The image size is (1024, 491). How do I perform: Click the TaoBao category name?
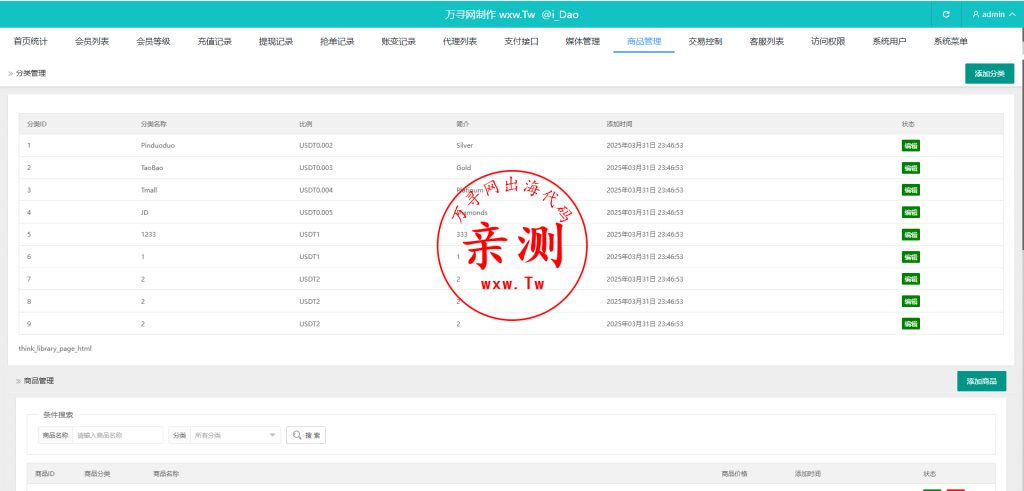(152, 168)
